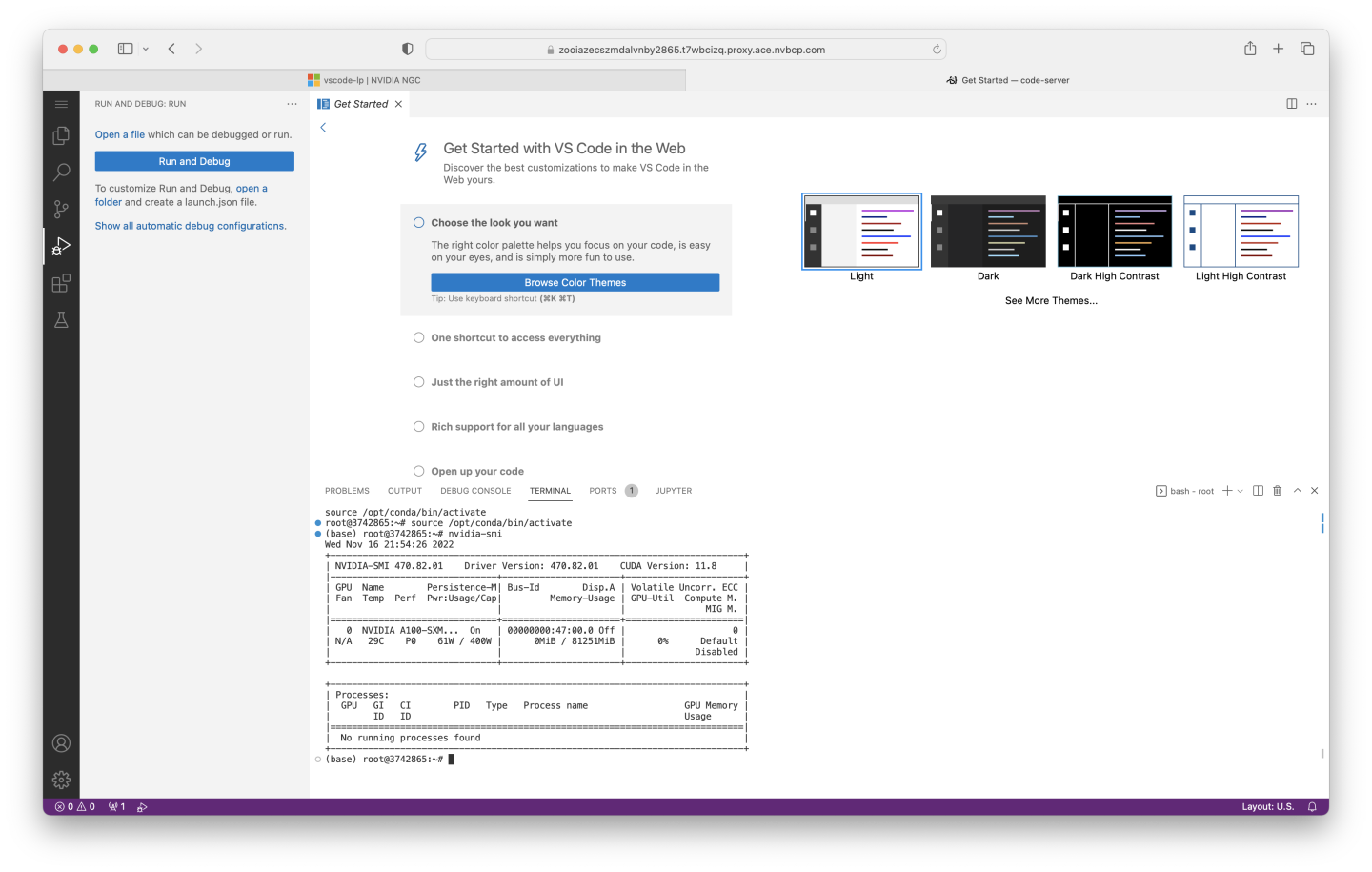
Task: Open the Explorer view in activity bar
Action: click(61, 135)
